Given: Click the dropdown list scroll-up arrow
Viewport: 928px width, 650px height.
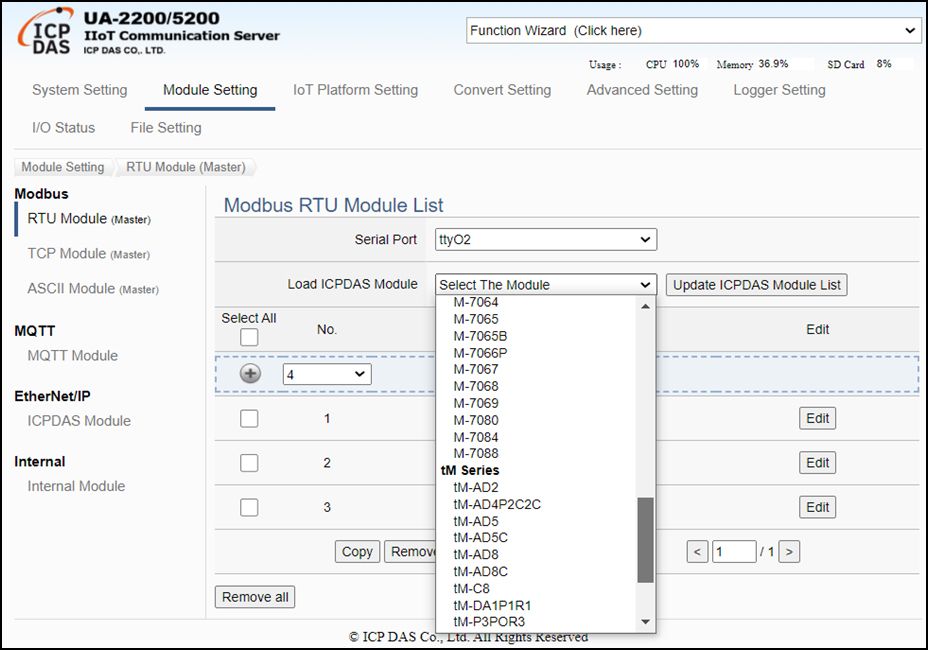Looking at the screenshot, I should (x=645, y=306).
